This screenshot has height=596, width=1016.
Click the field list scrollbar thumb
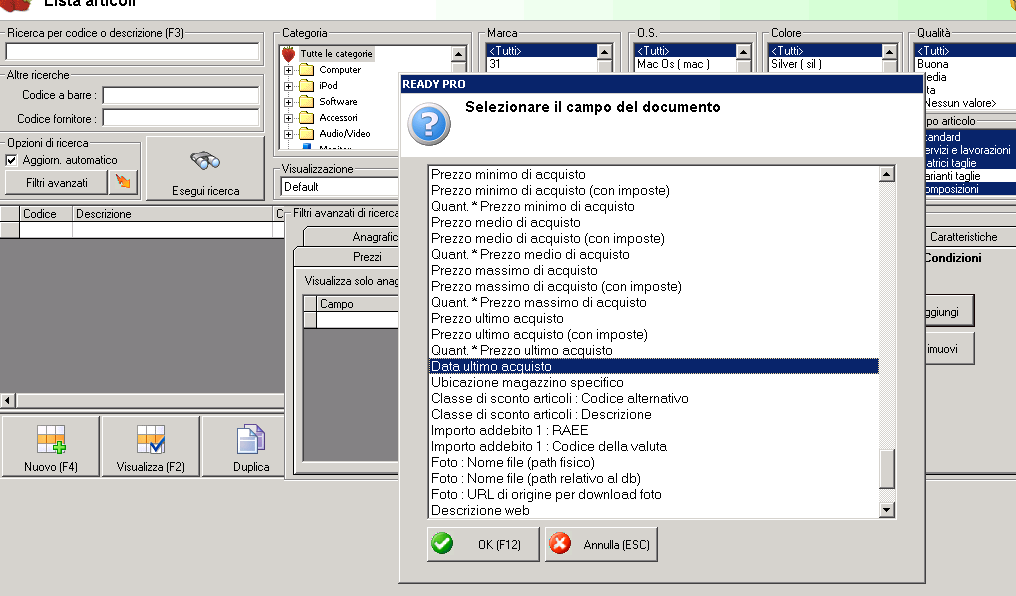click(x=887, y=468)
